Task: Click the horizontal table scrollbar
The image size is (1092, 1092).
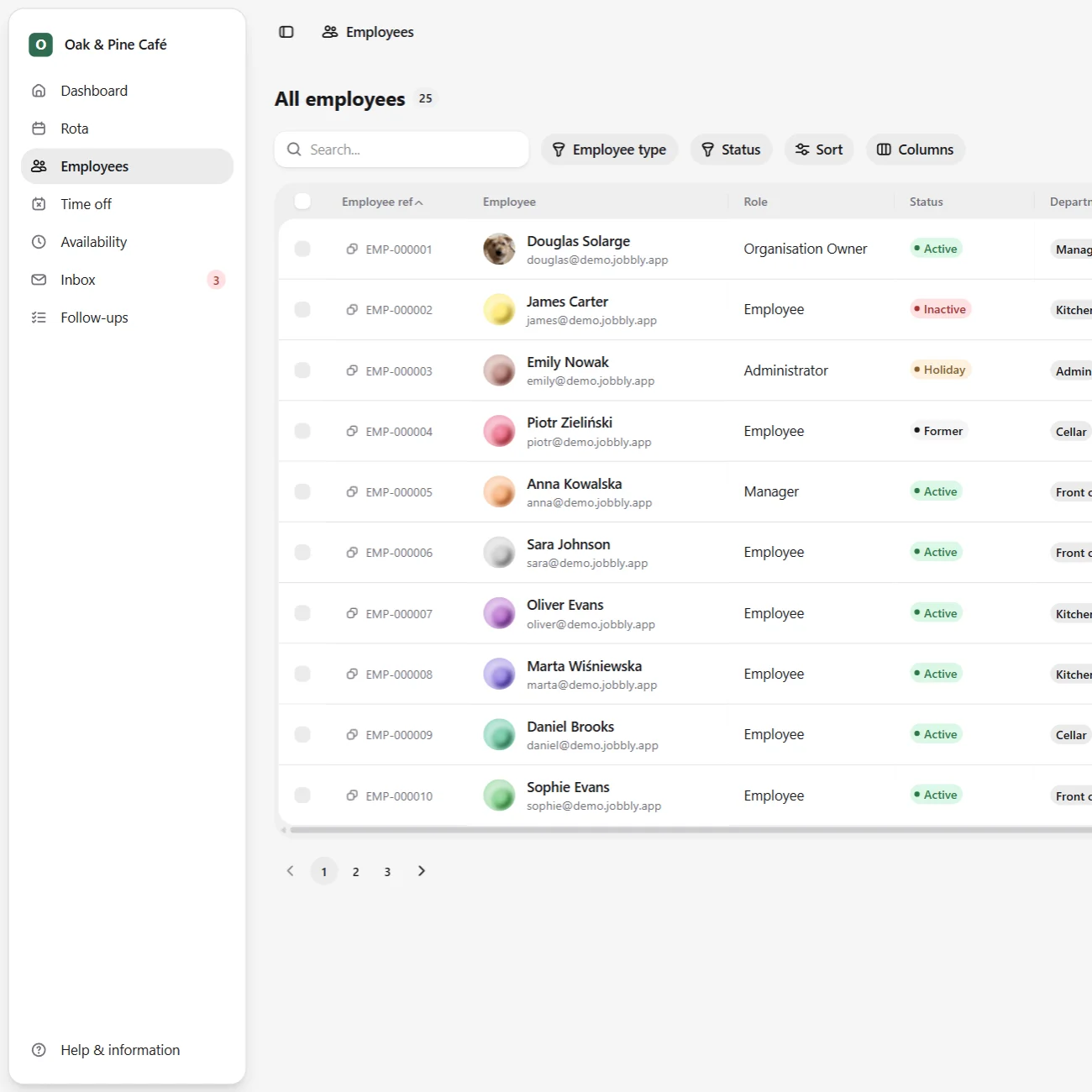Action: click(690, 830)
